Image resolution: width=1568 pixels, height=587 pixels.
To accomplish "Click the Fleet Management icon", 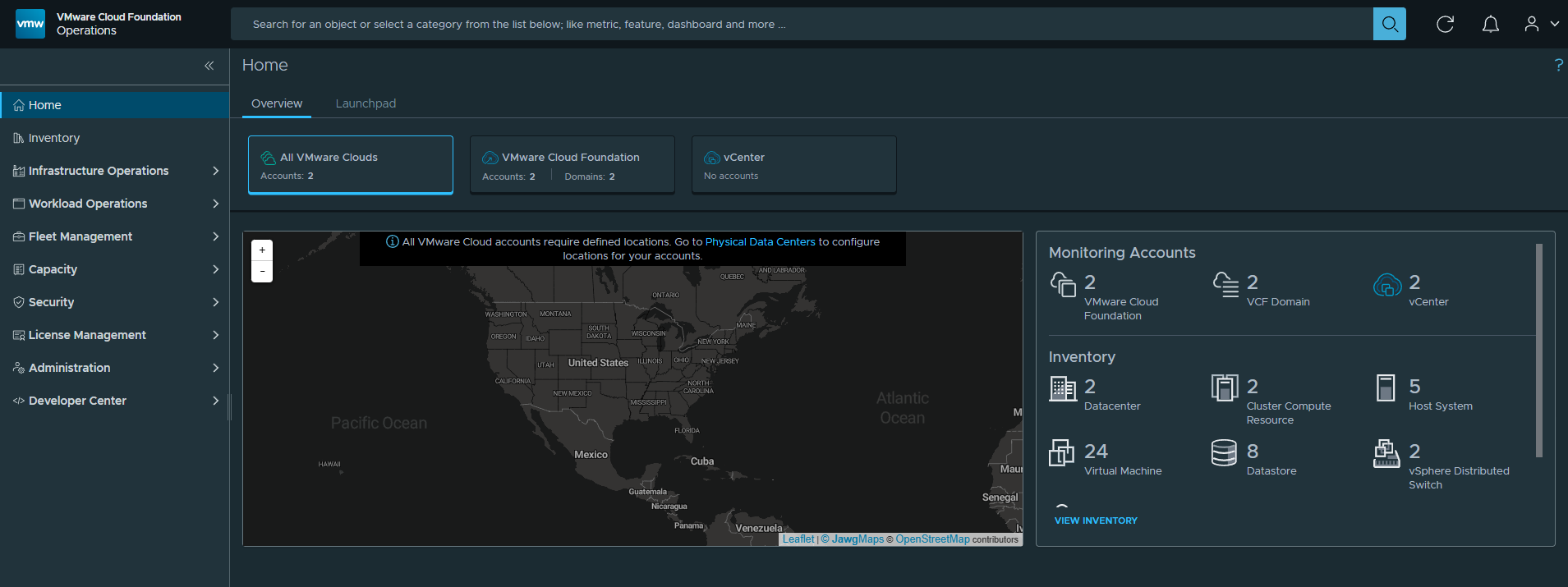I will click(x=19, y=236).
